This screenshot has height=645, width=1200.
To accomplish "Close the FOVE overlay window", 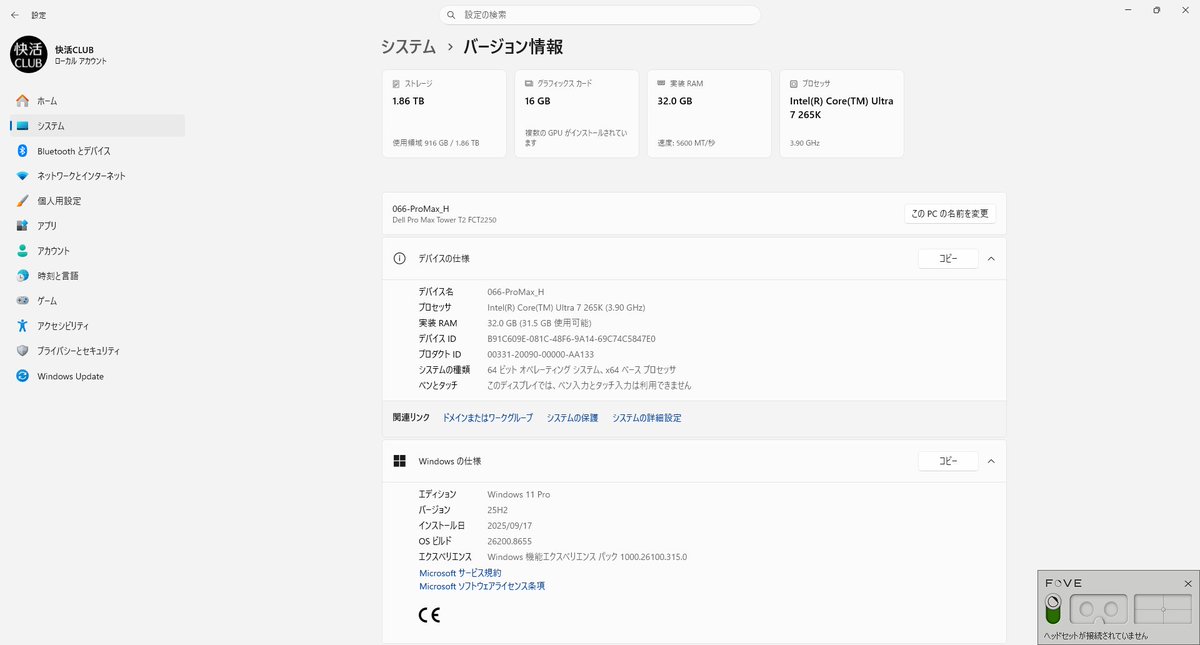I will [1188, 583].
